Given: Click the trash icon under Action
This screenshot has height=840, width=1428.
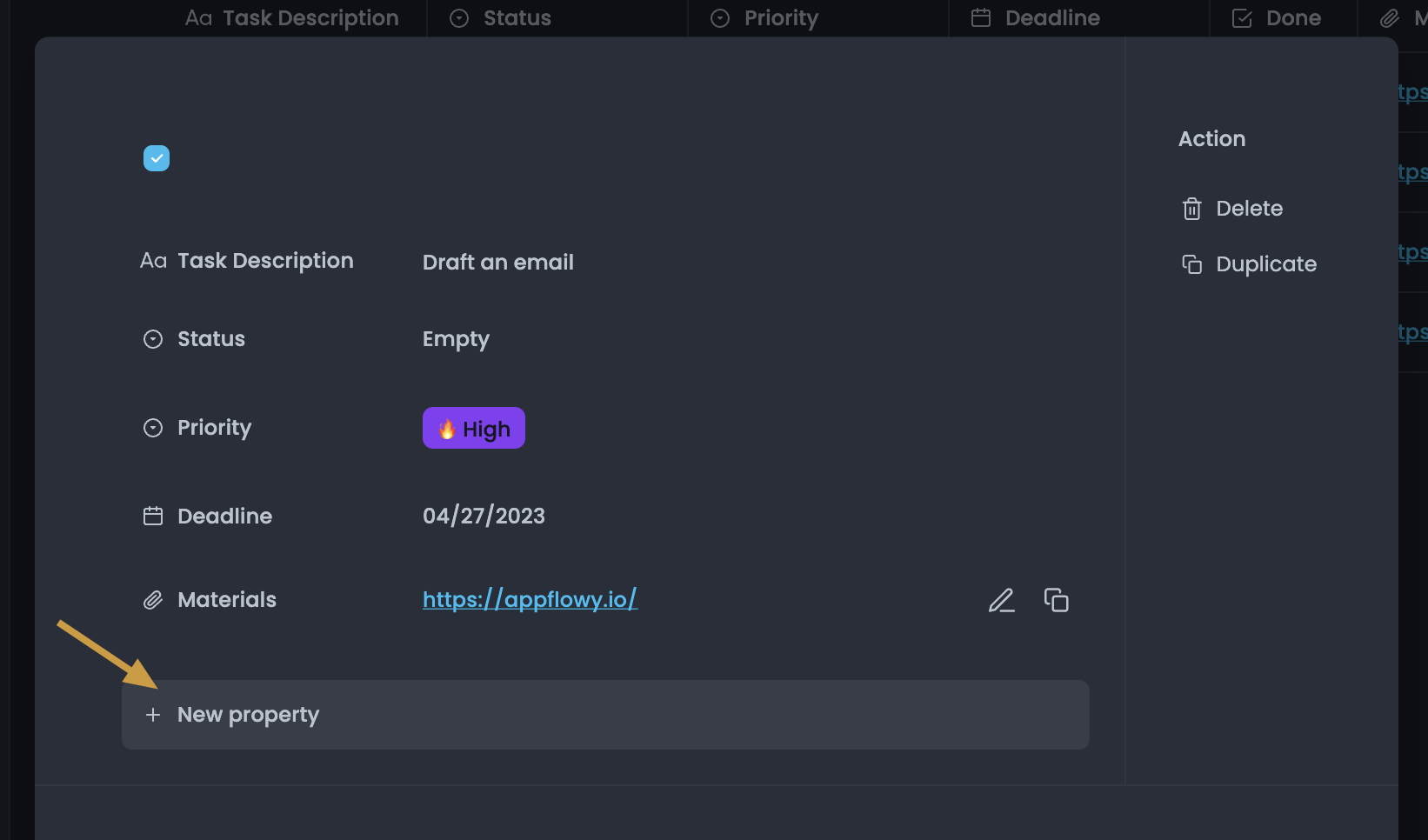Looking at the screenshot, I should [x=1191, y=209].
